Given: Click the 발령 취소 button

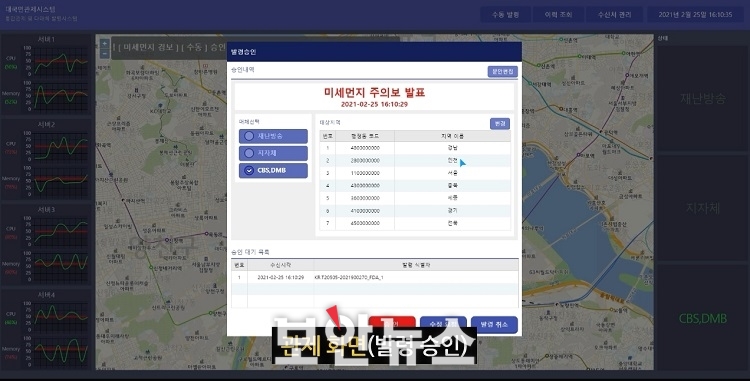Looking at the screenshot, I should (x=494, y=325).
